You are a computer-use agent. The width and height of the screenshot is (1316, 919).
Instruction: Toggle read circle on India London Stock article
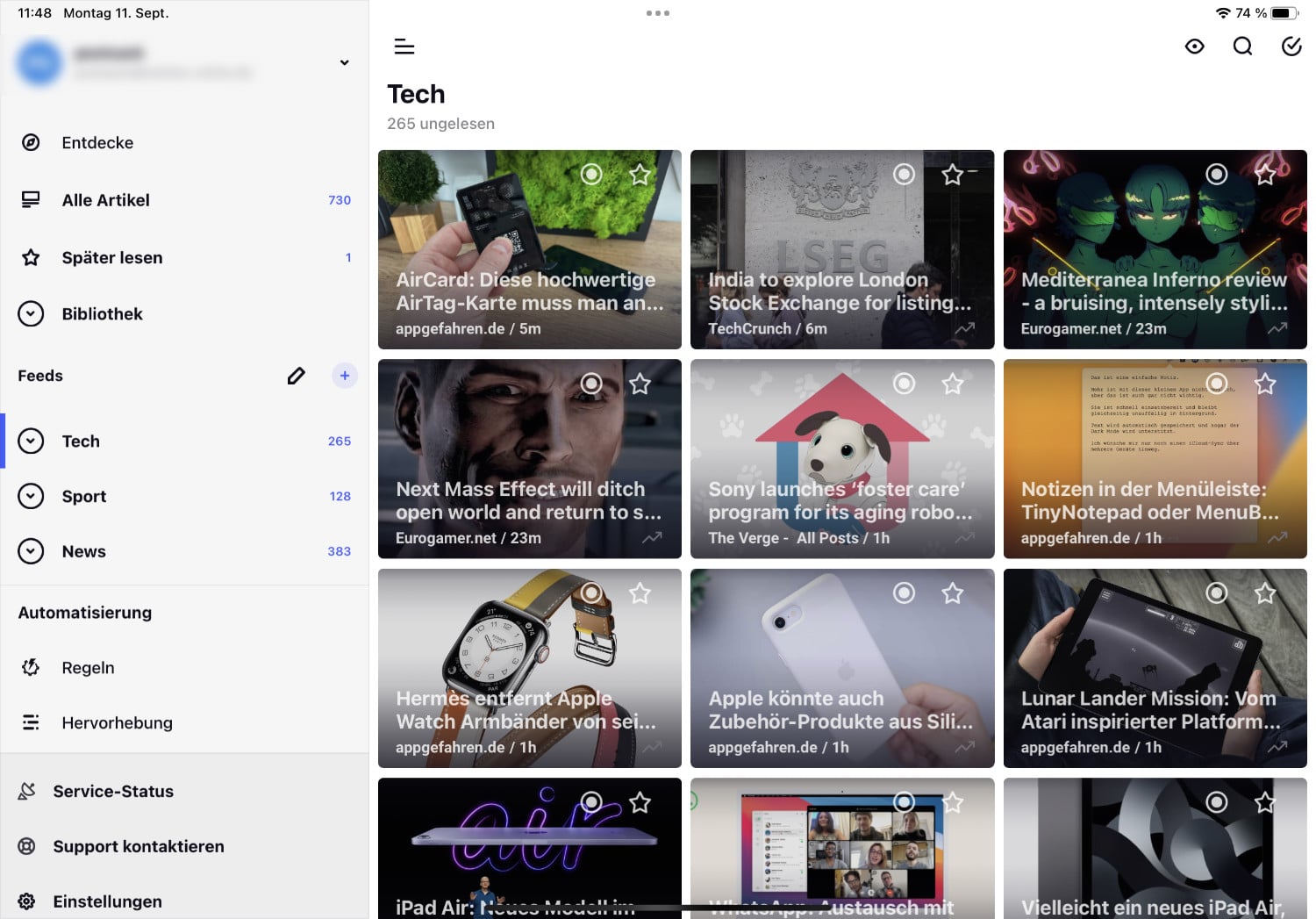click(x=904, y=175)
